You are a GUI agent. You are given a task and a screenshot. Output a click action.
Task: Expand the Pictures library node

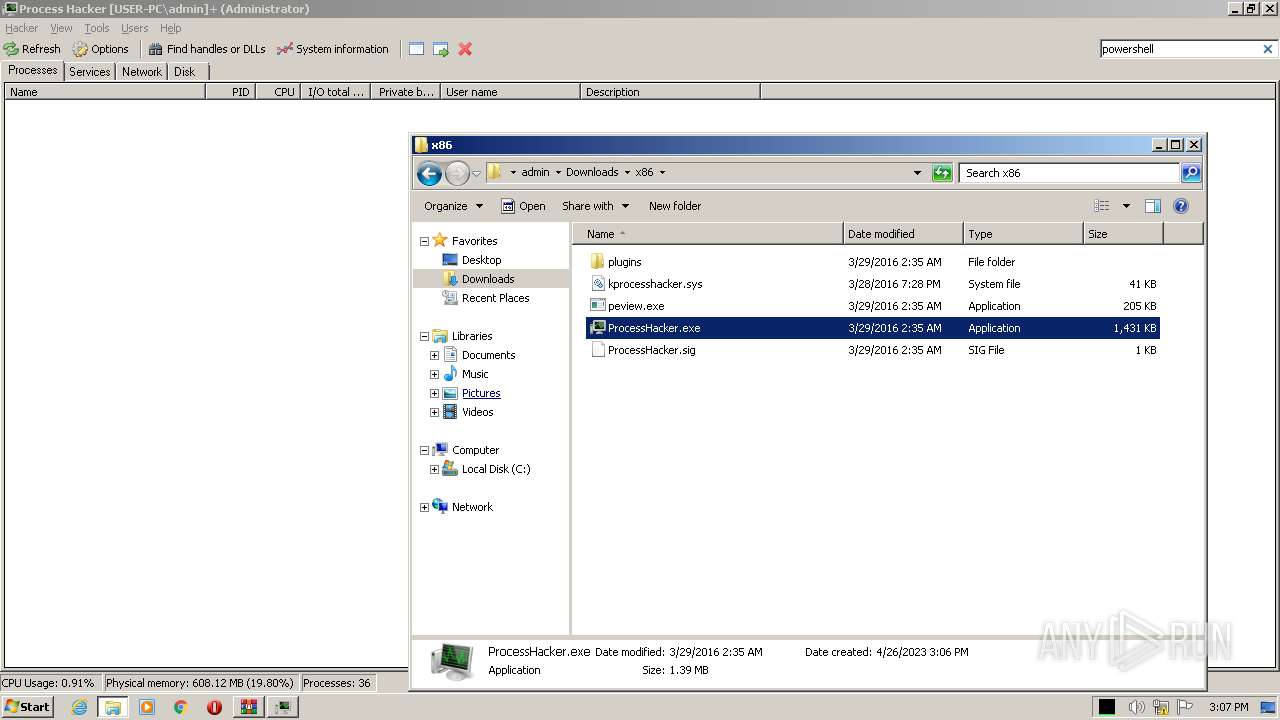pyautogui.click(x=434, y=393)
